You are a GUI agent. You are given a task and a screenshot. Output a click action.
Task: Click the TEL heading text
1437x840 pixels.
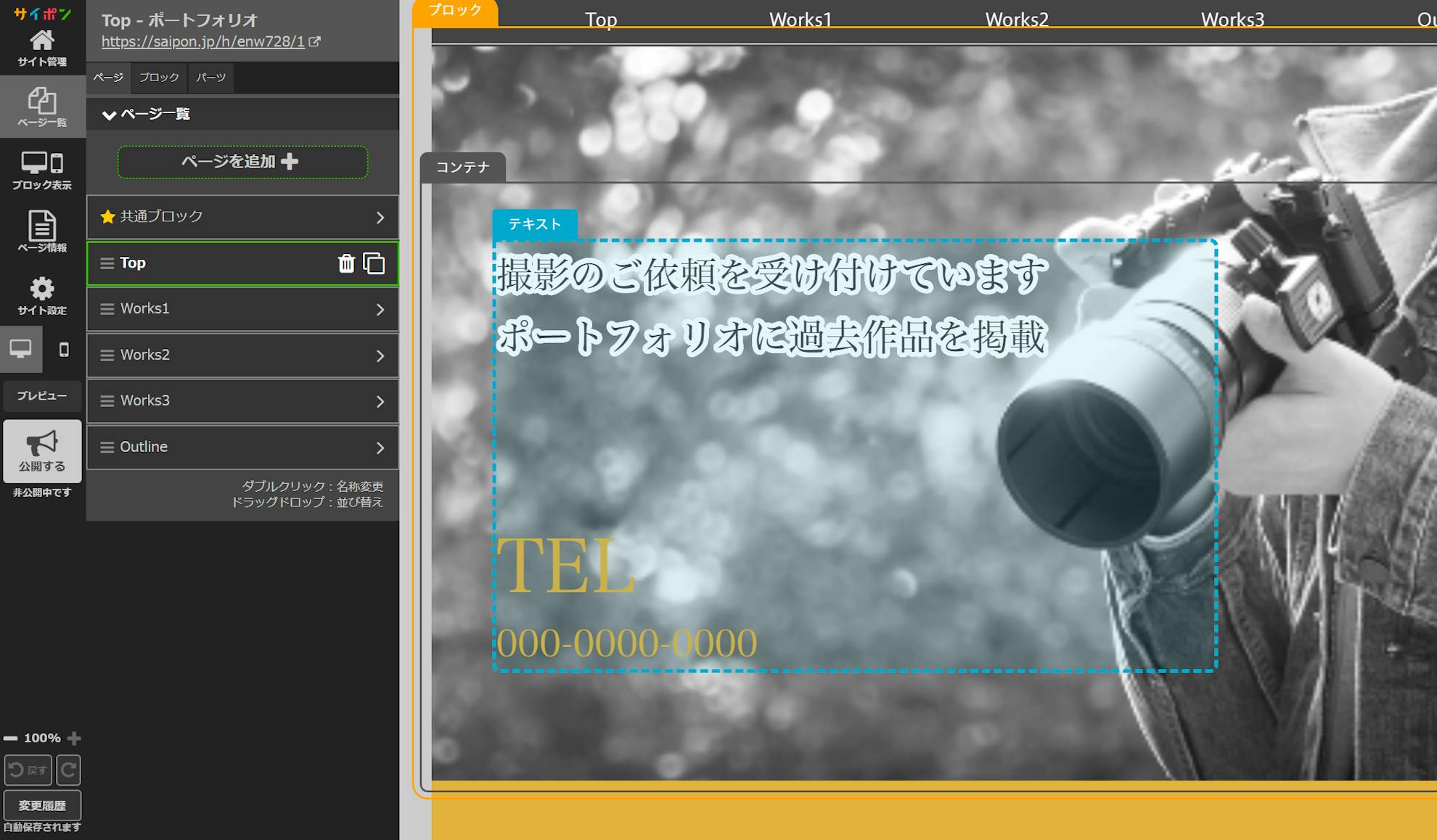tap(566, 567)
